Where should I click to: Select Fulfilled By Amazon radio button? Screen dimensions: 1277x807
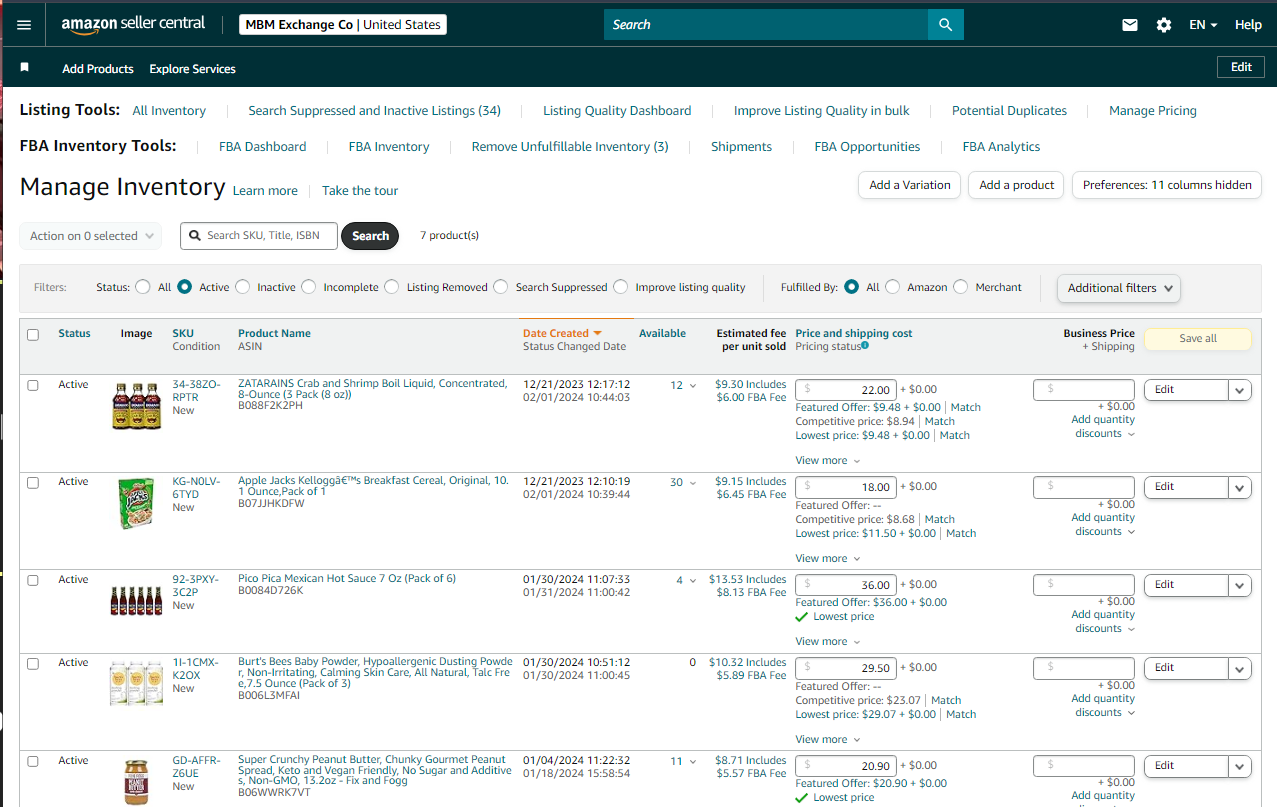click(892, 287)
